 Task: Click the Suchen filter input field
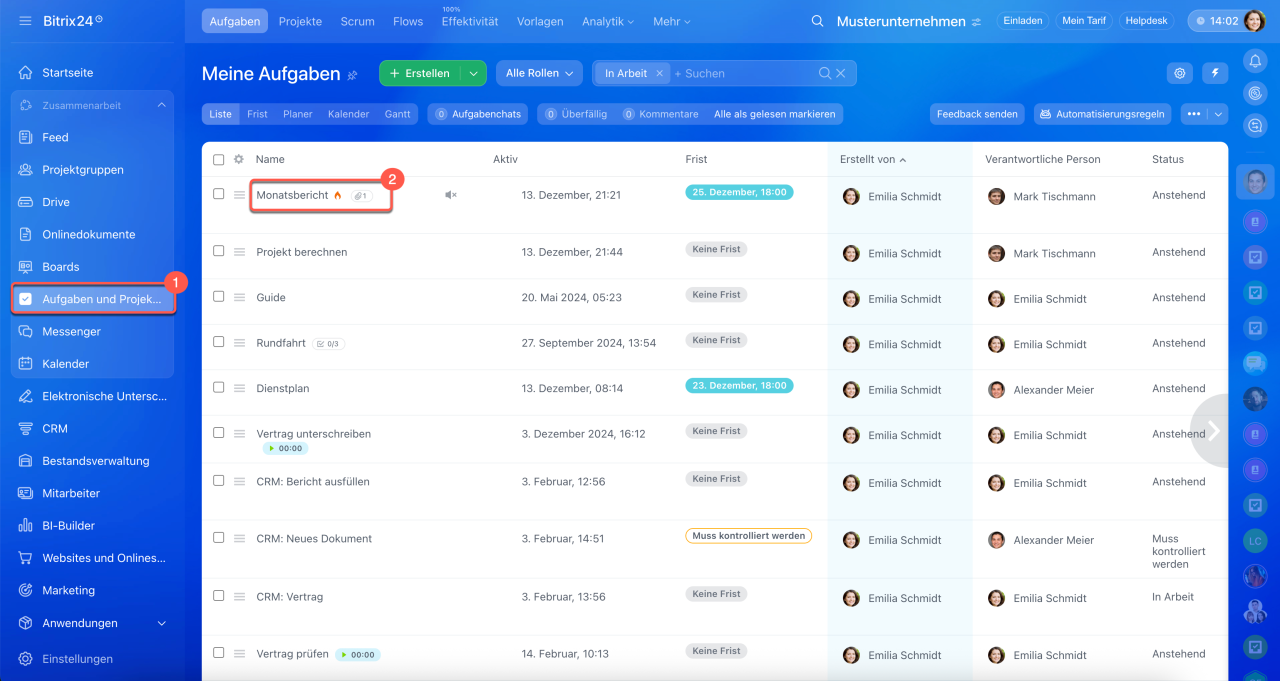point(740,73)
